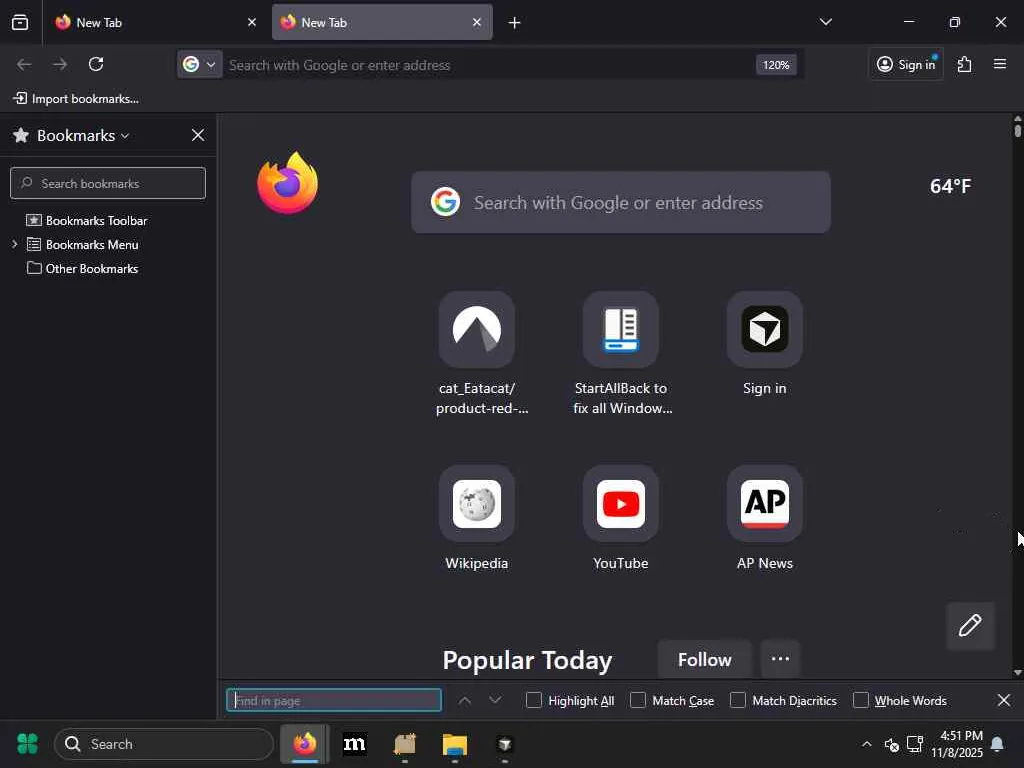Click the 64°F weather widget
Viewport: 1024px width, 768px height.
[950, 186]
